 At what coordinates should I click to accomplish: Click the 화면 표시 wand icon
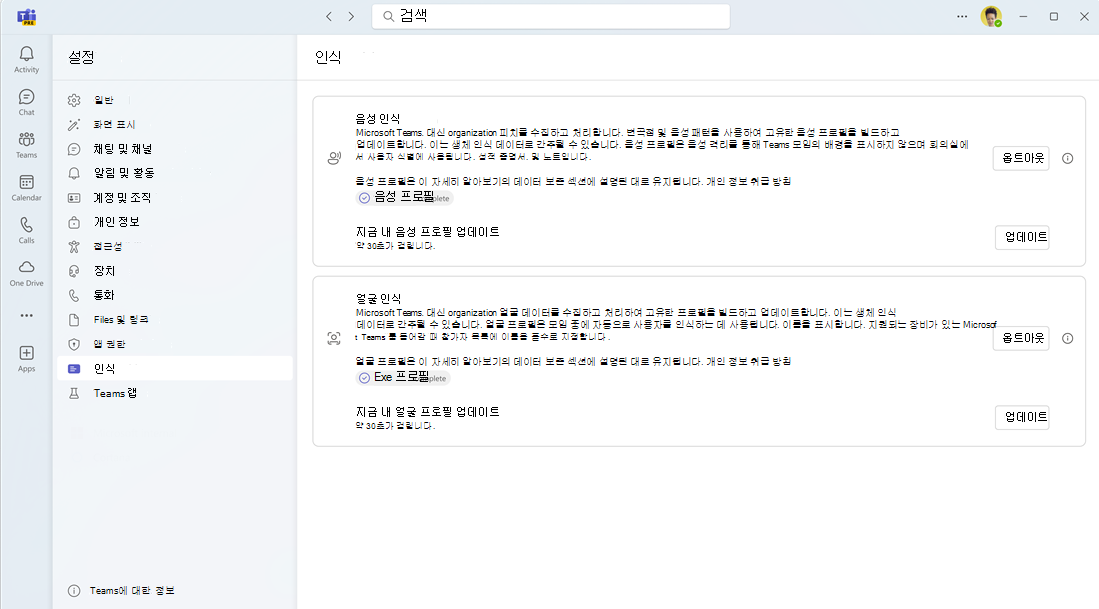click(x=74, y=125)
